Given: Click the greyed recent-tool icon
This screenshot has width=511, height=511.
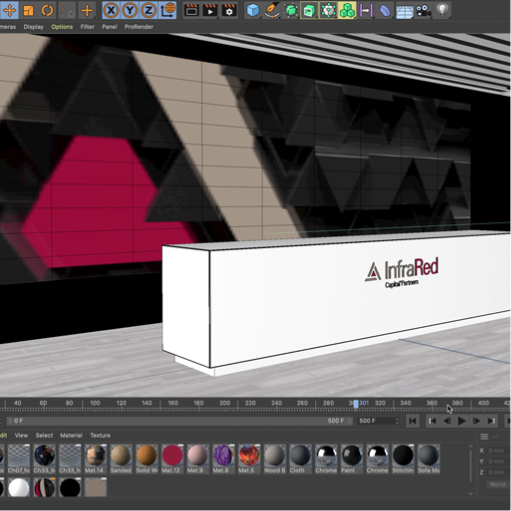Looking at the screenshot, I should tap(67, 10).
